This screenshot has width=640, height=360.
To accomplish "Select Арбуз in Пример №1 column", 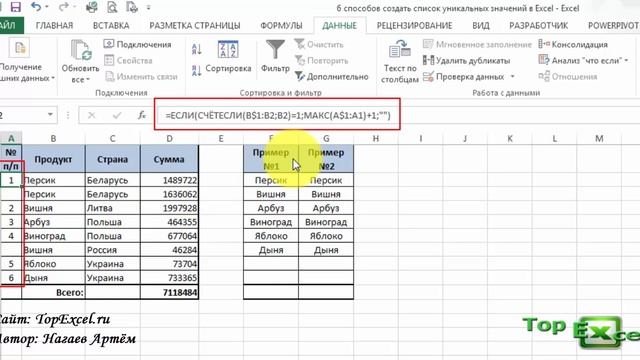I will click(271, 208).
